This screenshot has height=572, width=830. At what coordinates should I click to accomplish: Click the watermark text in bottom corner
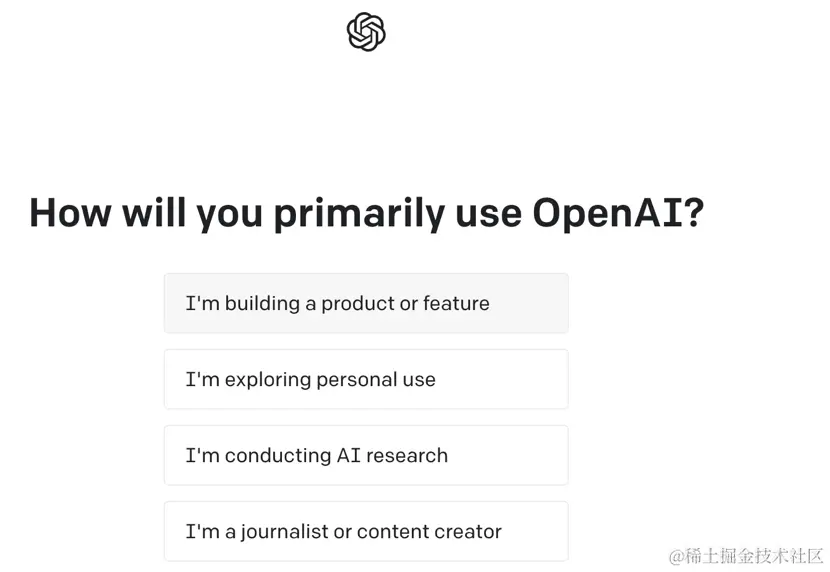[746, 557]
